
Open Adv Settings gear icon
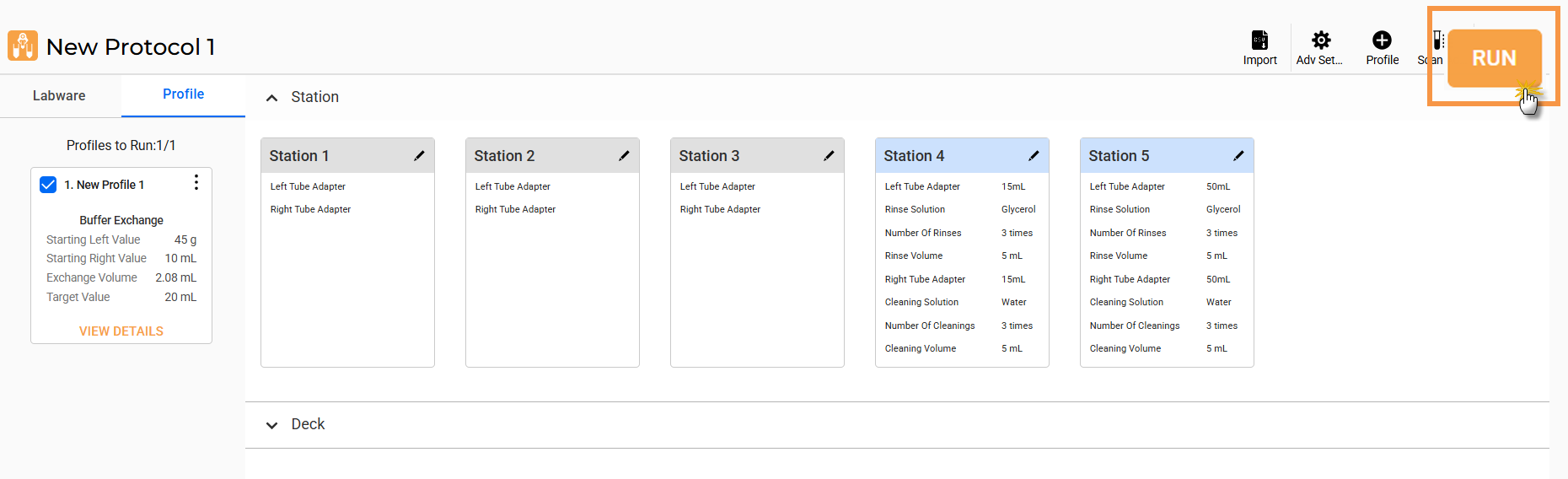pyautogui.click(x=1321, y=40)
